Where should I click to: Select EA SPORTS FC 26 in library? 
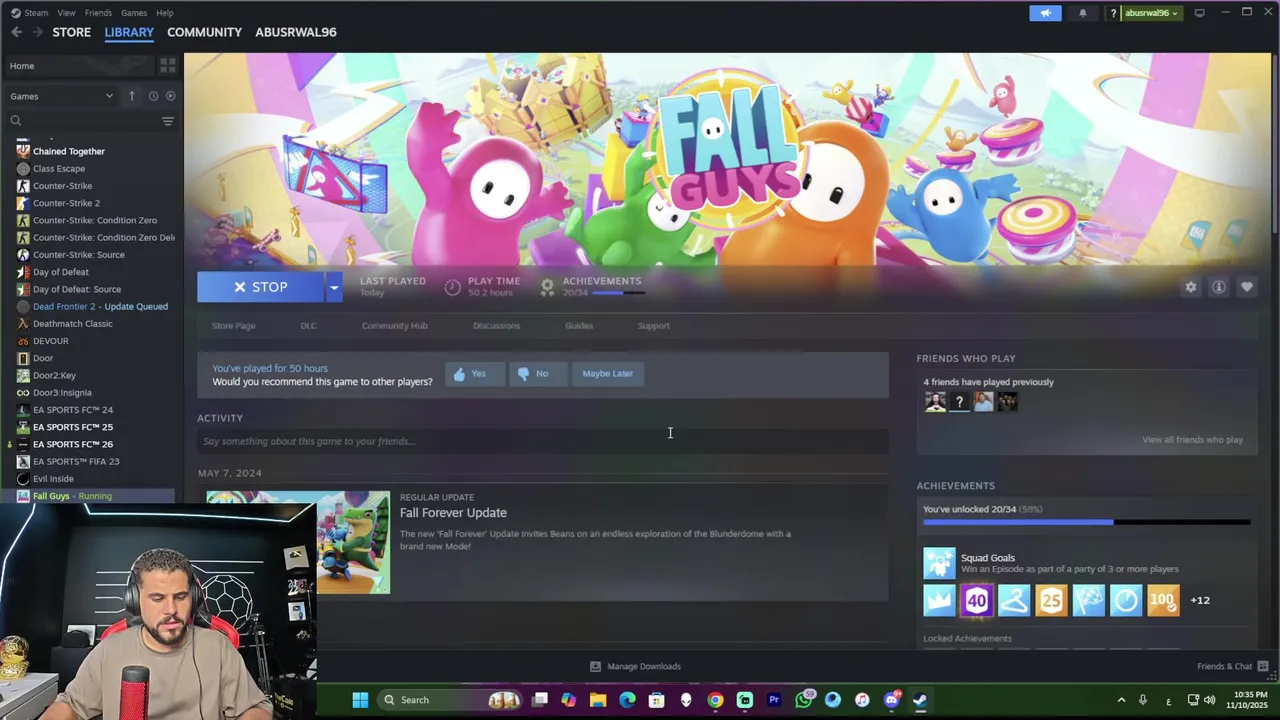(x=73, y=444)
